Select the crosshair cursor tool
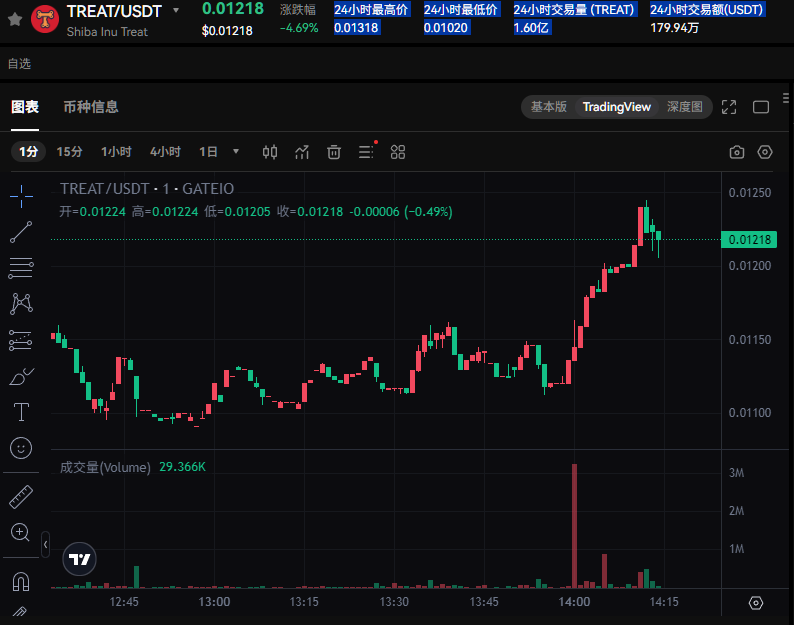This screenshot has height=625, width=794. 21,196
